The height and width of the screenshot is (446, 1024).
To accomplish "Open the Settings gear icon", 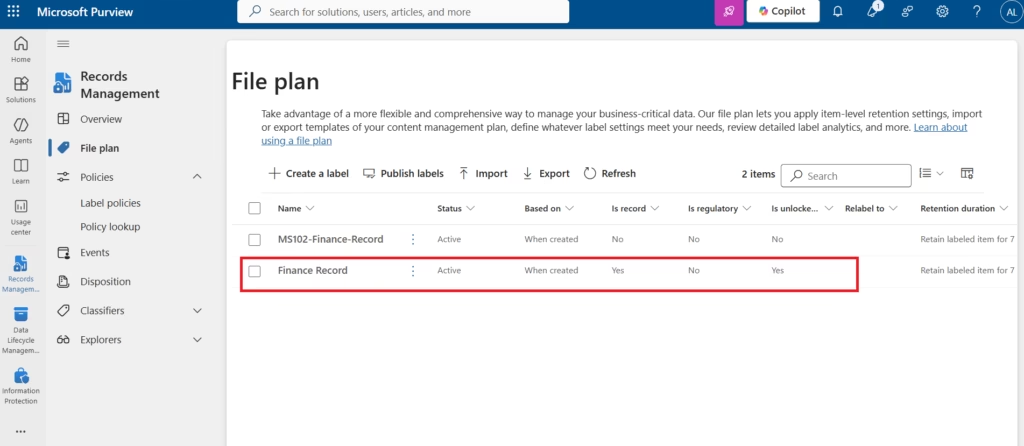I will coord(942,11).
